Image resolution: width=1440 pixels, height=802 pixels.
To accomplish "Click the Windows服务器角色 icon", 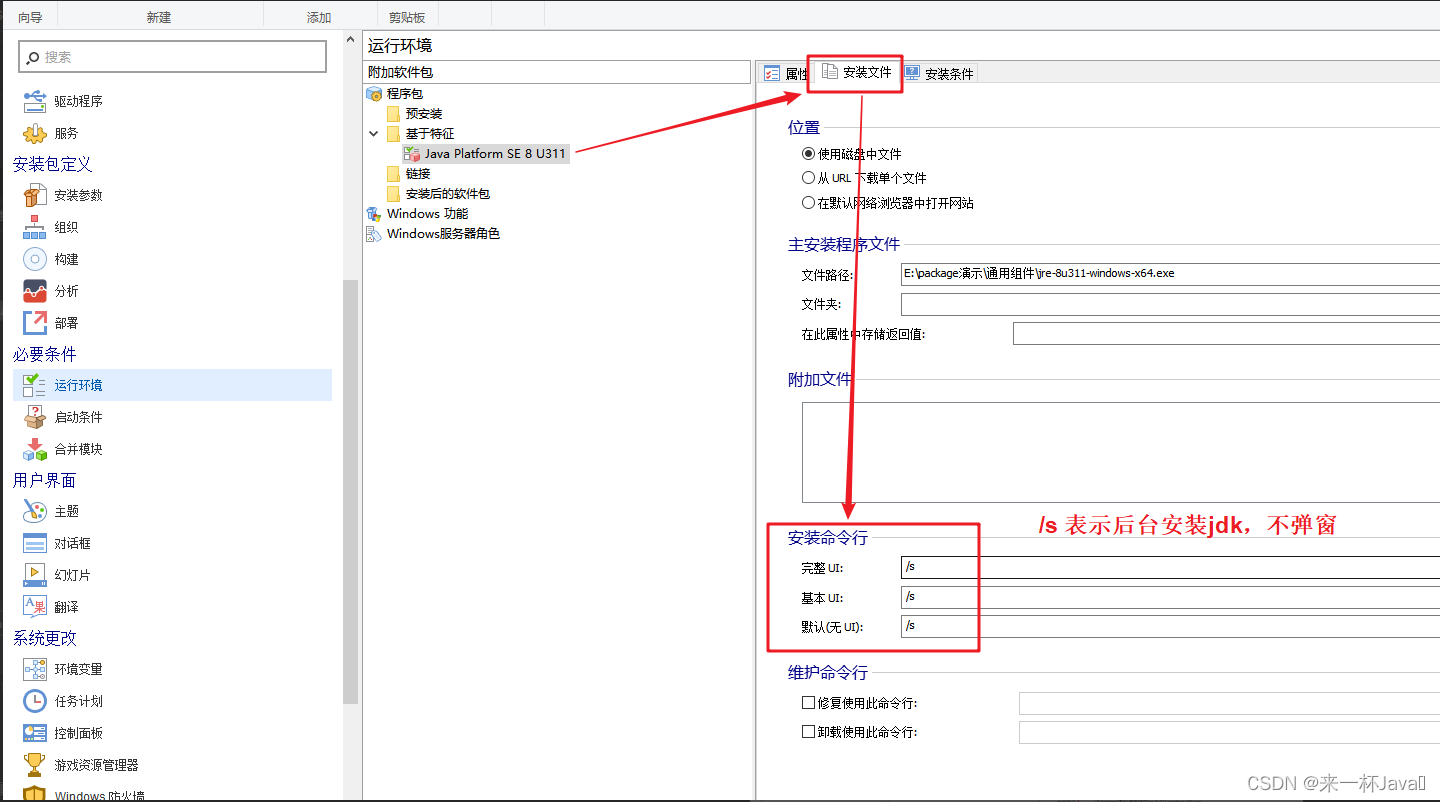I will 374,233.
